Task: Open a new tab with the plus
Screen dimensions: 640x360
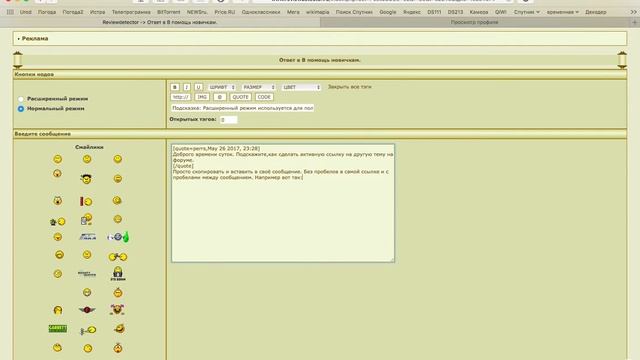Action: [x=634, y=22]
